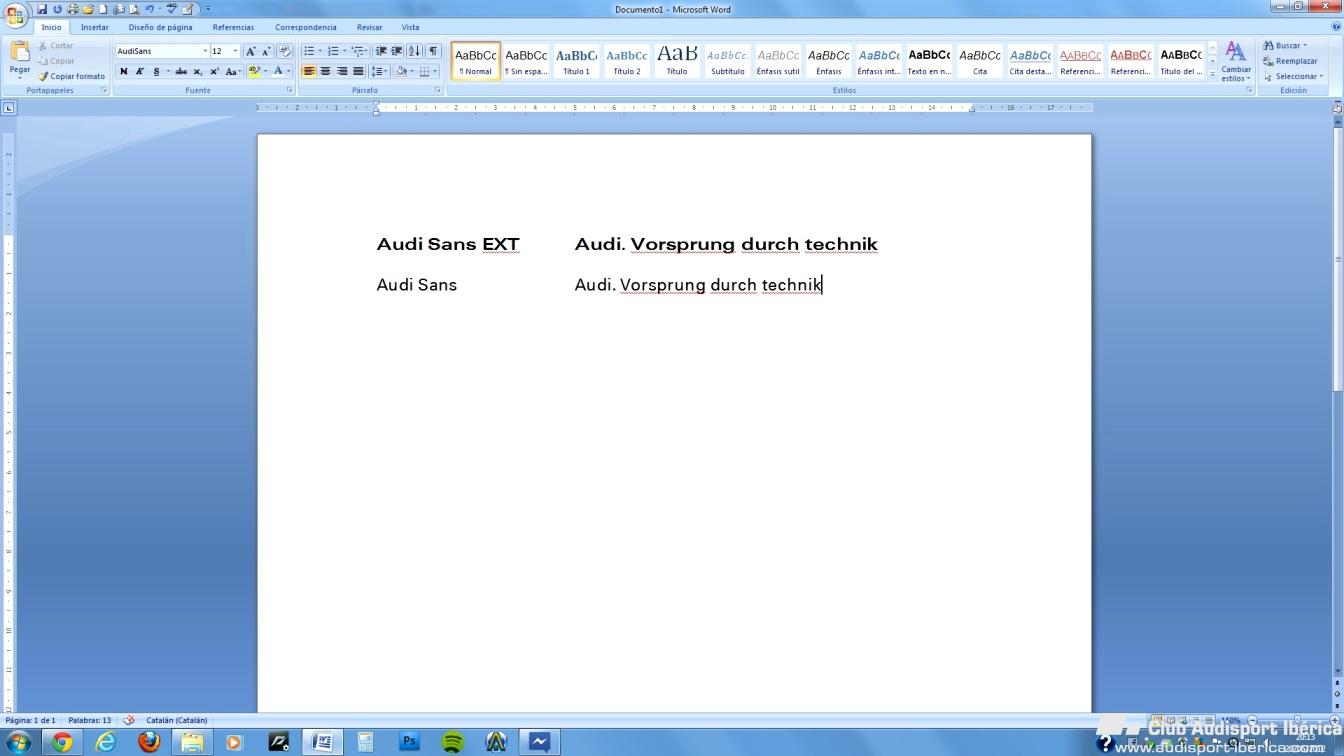Switch to Vista tab
This screenshot has width=1344, height=756.
(x=410, y=27)
